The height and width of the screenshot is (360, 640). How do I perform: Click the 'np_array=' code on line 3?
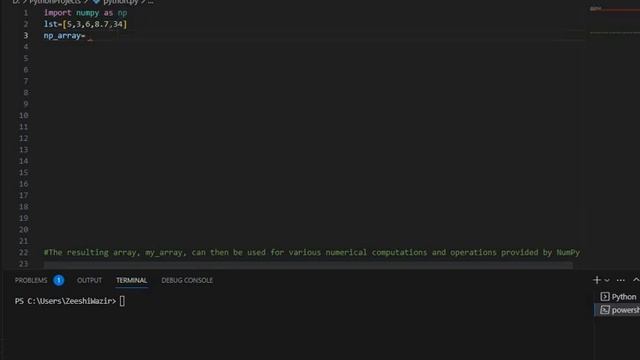pos(64,36)
